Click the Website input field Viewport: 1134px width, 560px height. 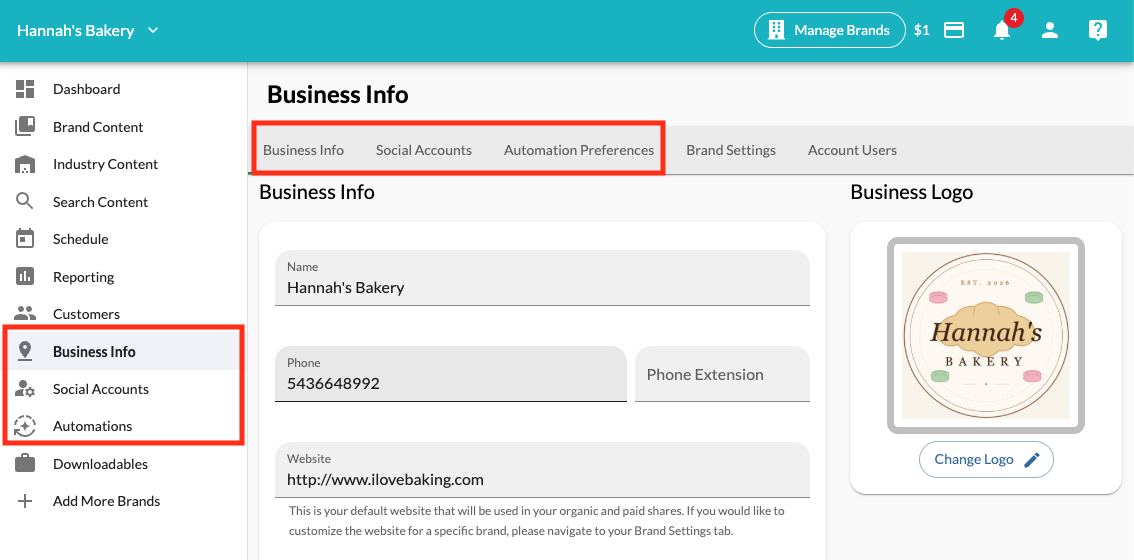click(x=542, y=470)
